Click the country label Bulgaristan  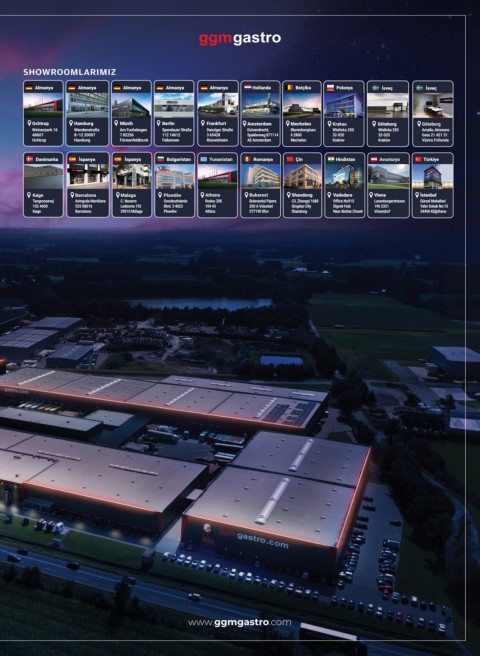[x=179, y=159]
